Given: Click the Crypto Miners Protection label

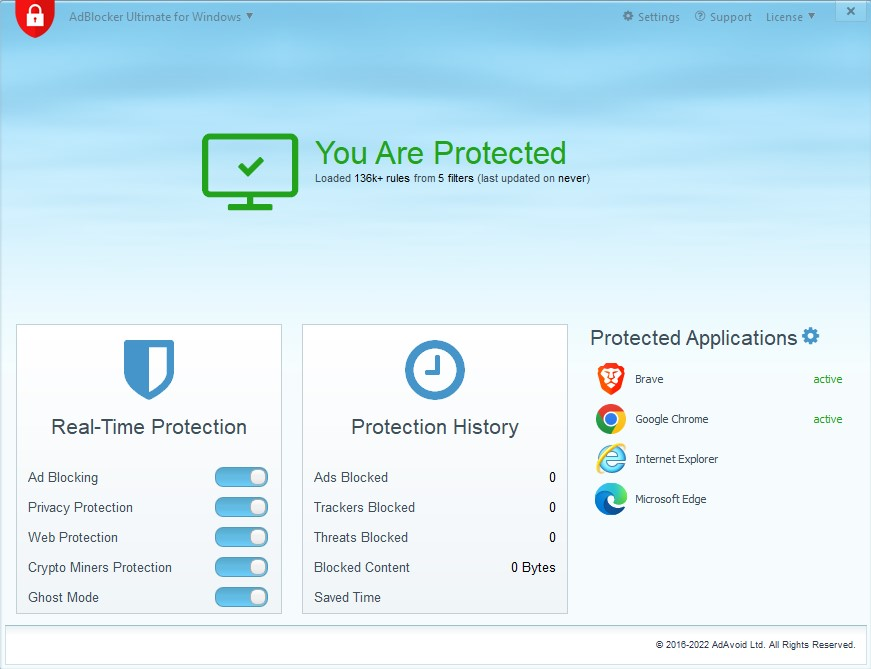Looking at the screenshot, I should point(99,567).
